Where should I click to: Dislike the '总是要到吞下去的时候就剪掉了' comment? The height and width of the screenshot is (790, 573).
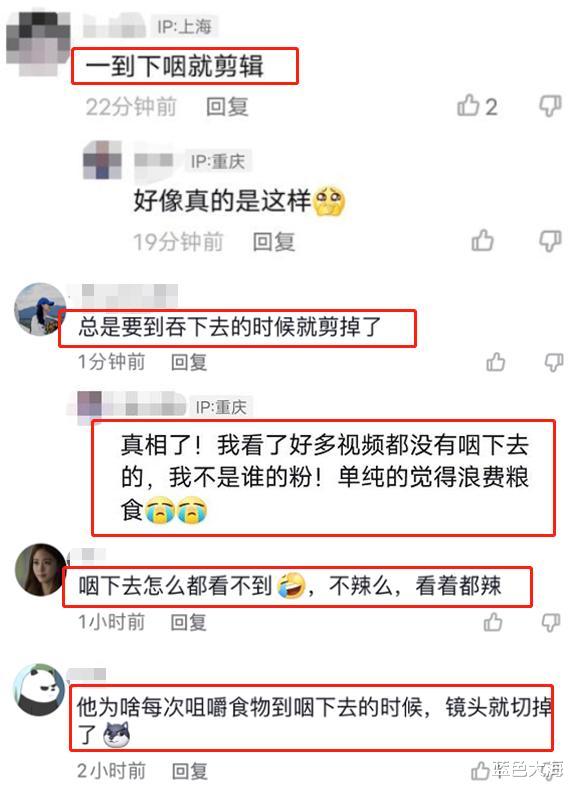(x=554, y=362)
